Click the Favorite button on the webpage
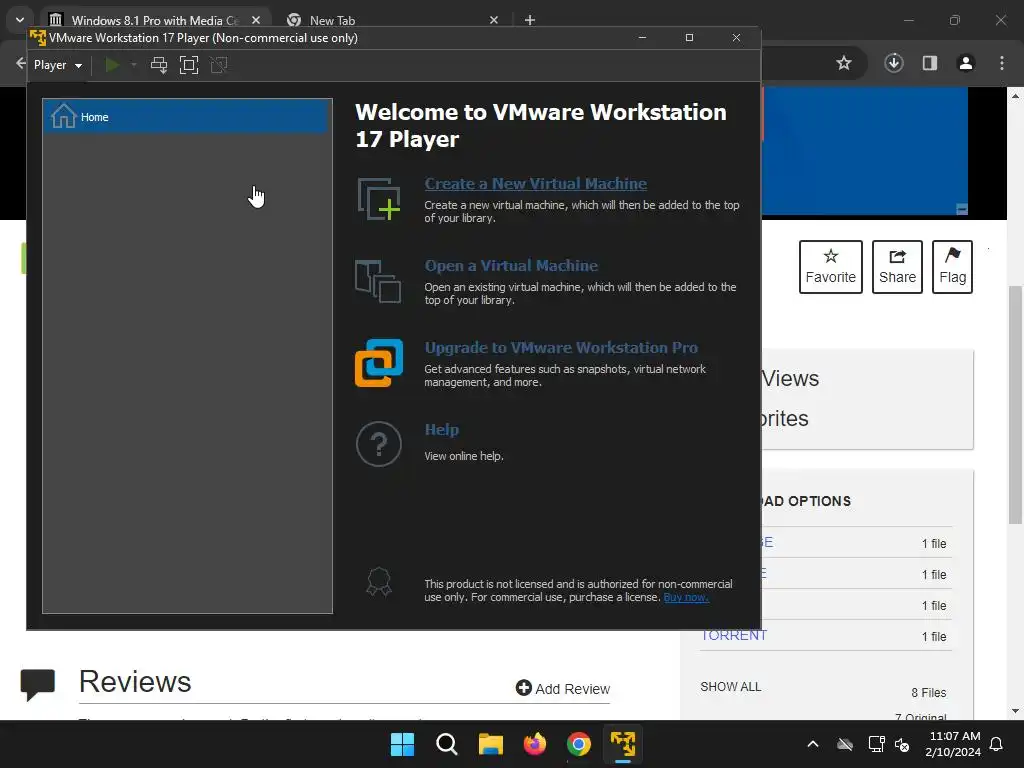Image resolution: width=1024 pixels, height=768 pixels. (831, 266)
